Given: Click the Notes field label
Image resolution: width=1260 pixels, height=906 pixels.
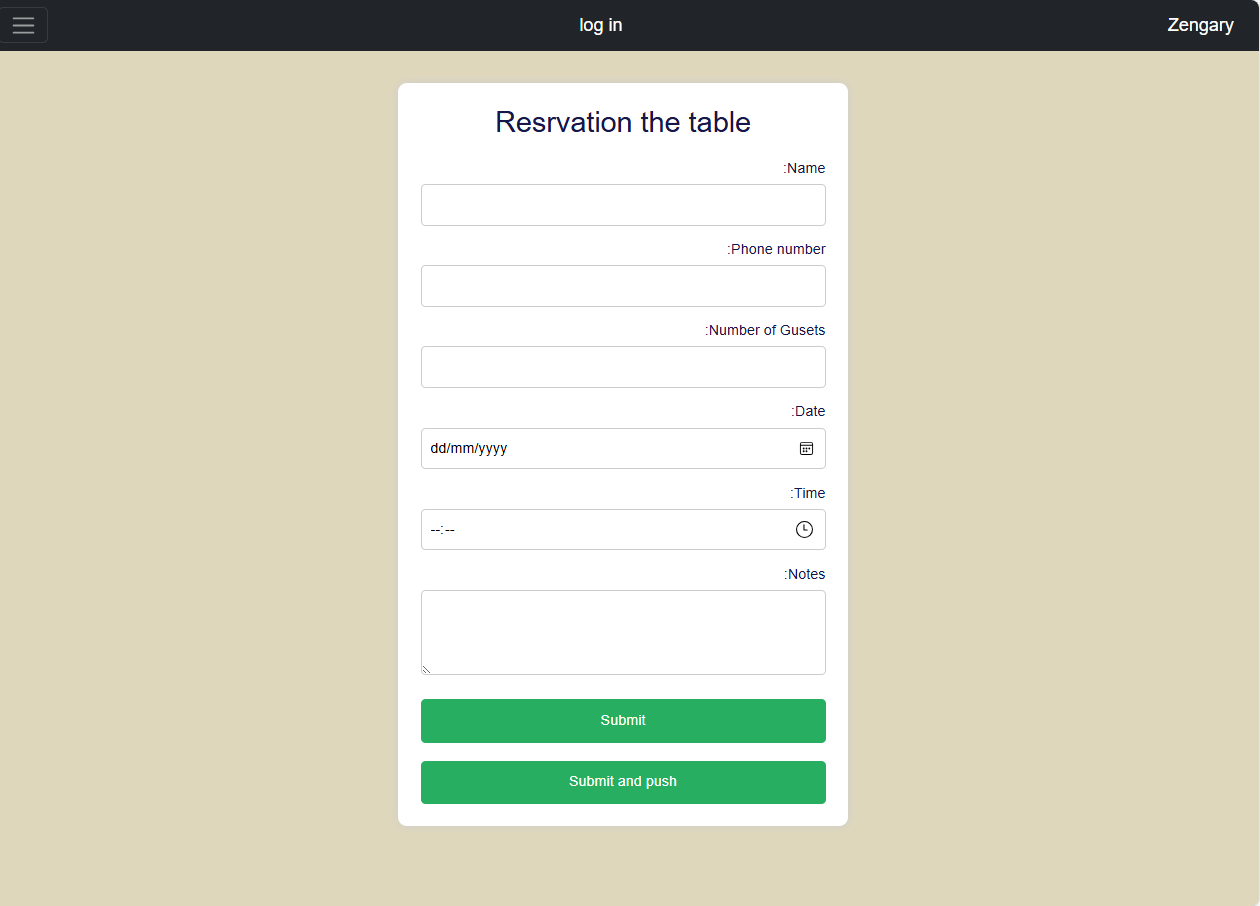Looking at the screenshot, I should tap(804, 574).
